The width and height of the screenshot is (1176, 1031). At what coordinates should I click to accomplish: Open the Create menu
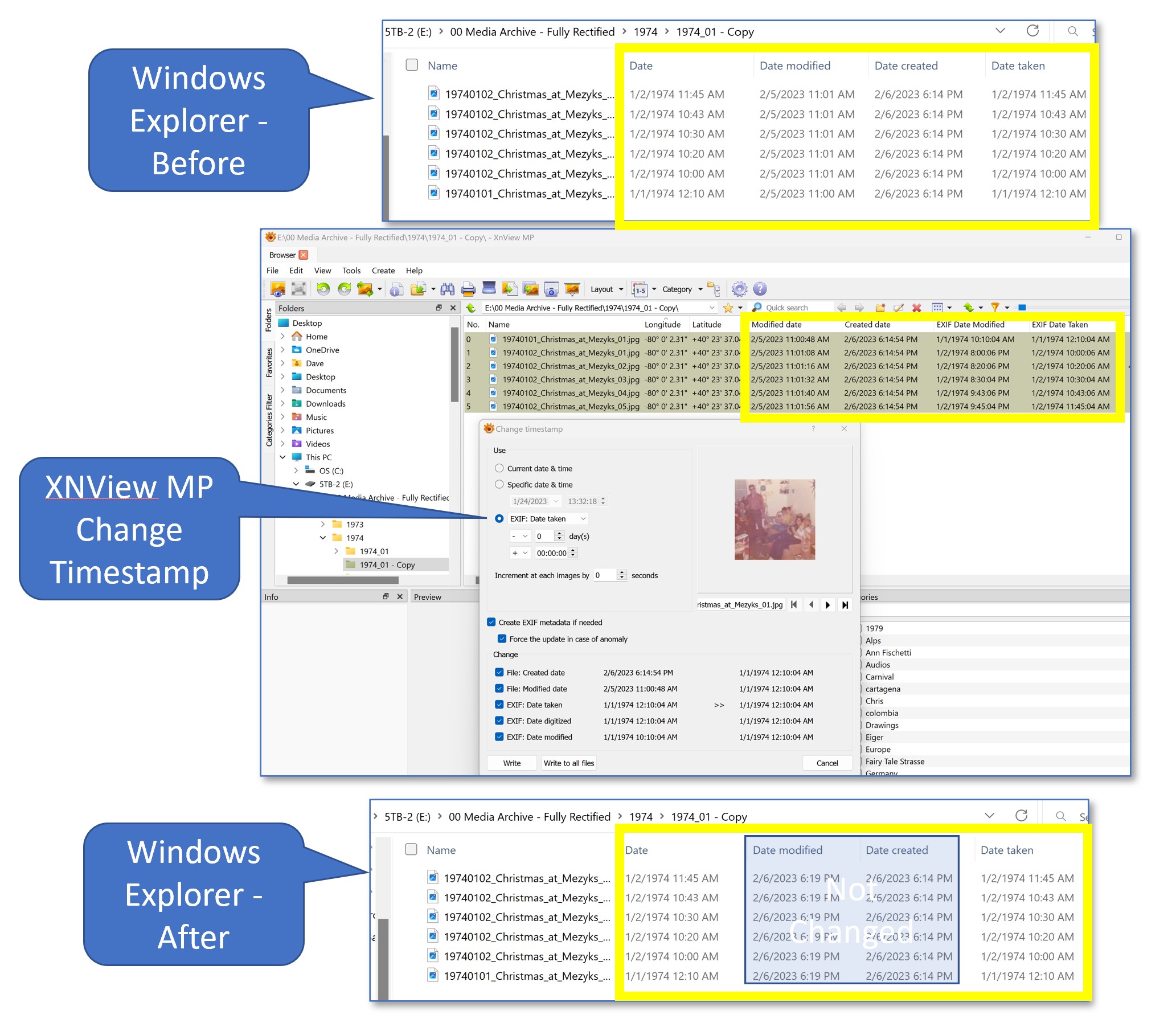[383, 271]
